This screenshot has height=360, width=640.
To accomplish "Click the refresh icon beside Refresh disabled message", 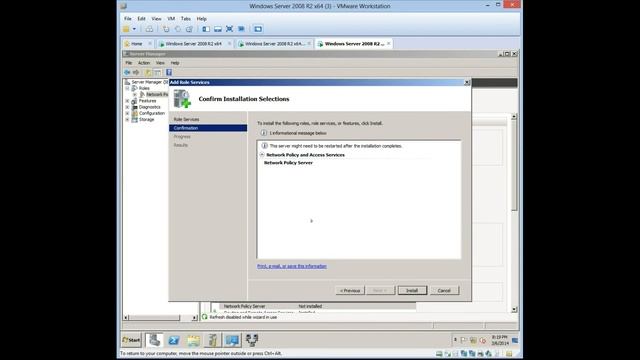I will pyautogui.click(x=205, y=317).
